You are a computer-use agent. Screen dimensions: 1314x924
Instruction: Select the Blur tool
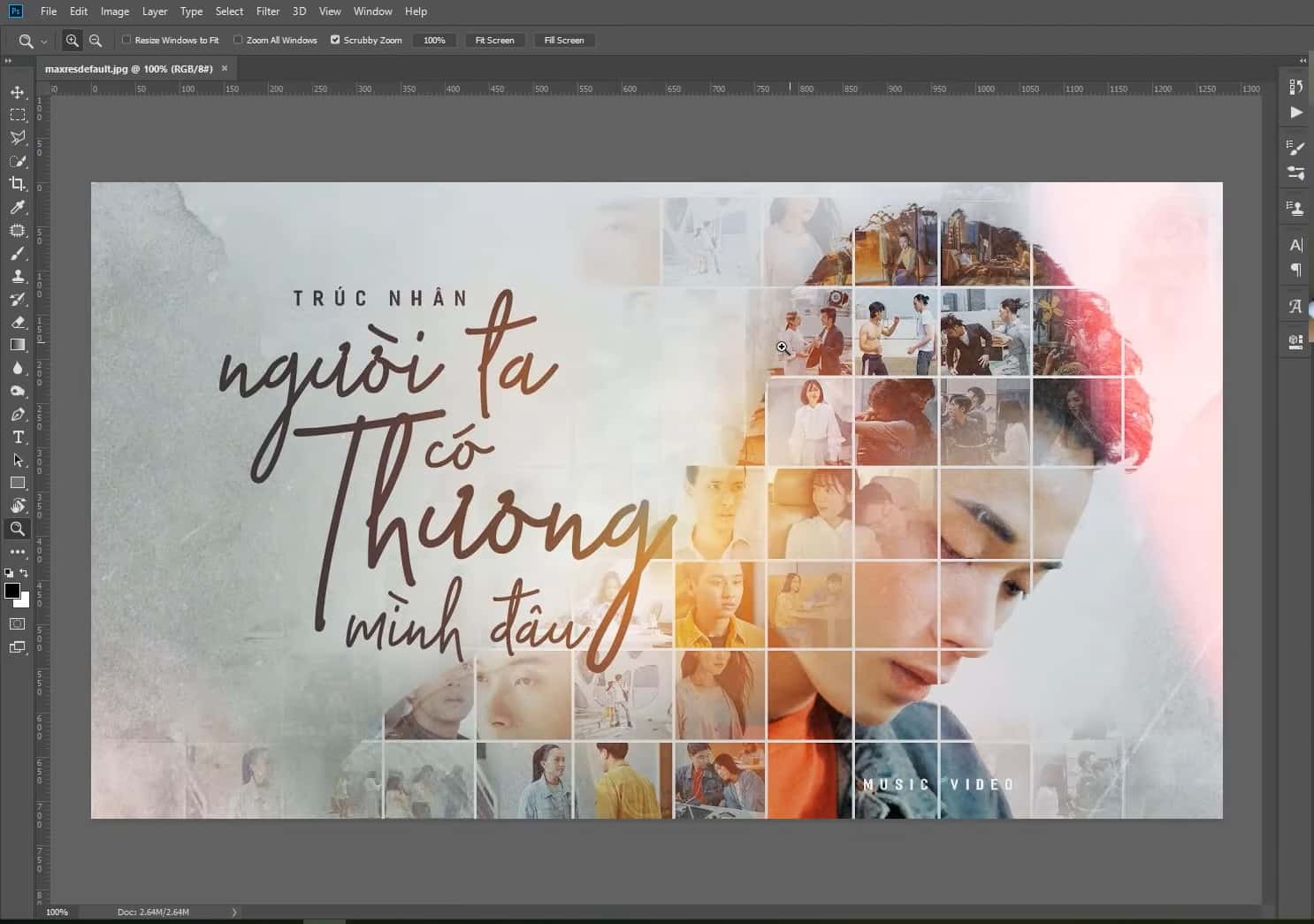[x=18, y=368]
